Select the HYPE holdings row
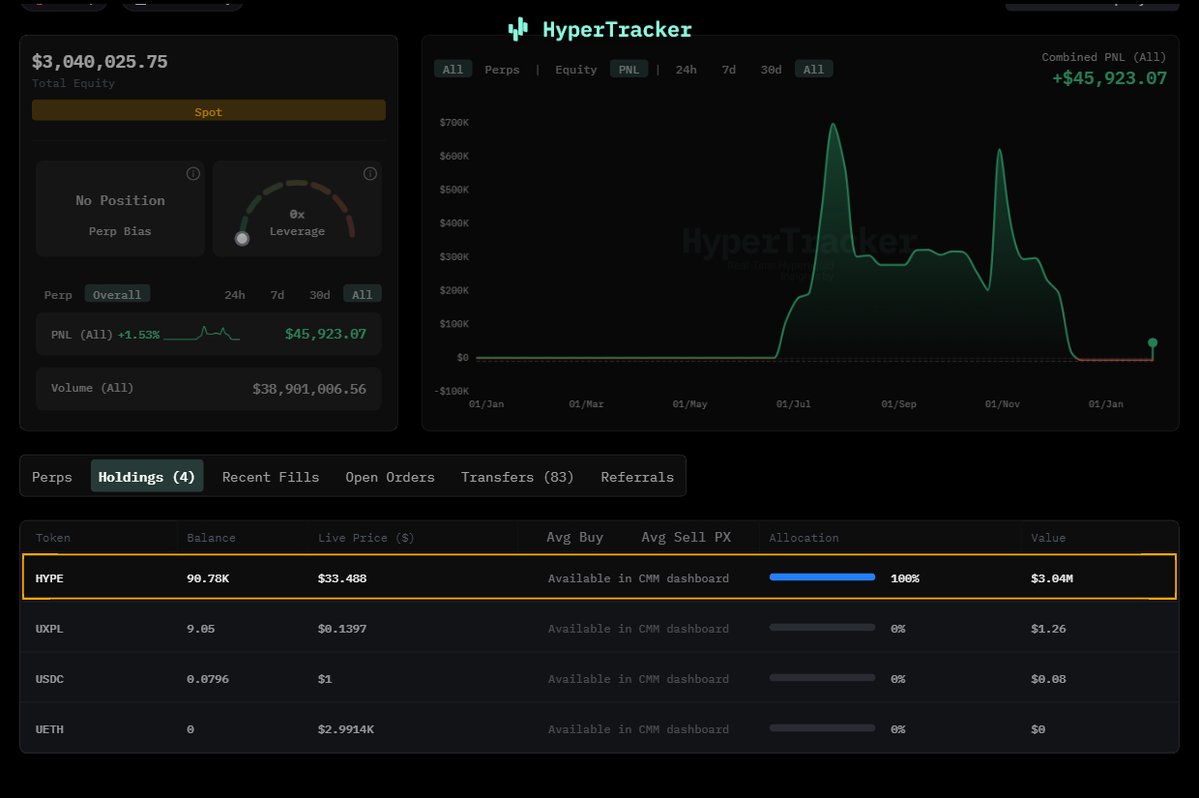 click(598, 578)
